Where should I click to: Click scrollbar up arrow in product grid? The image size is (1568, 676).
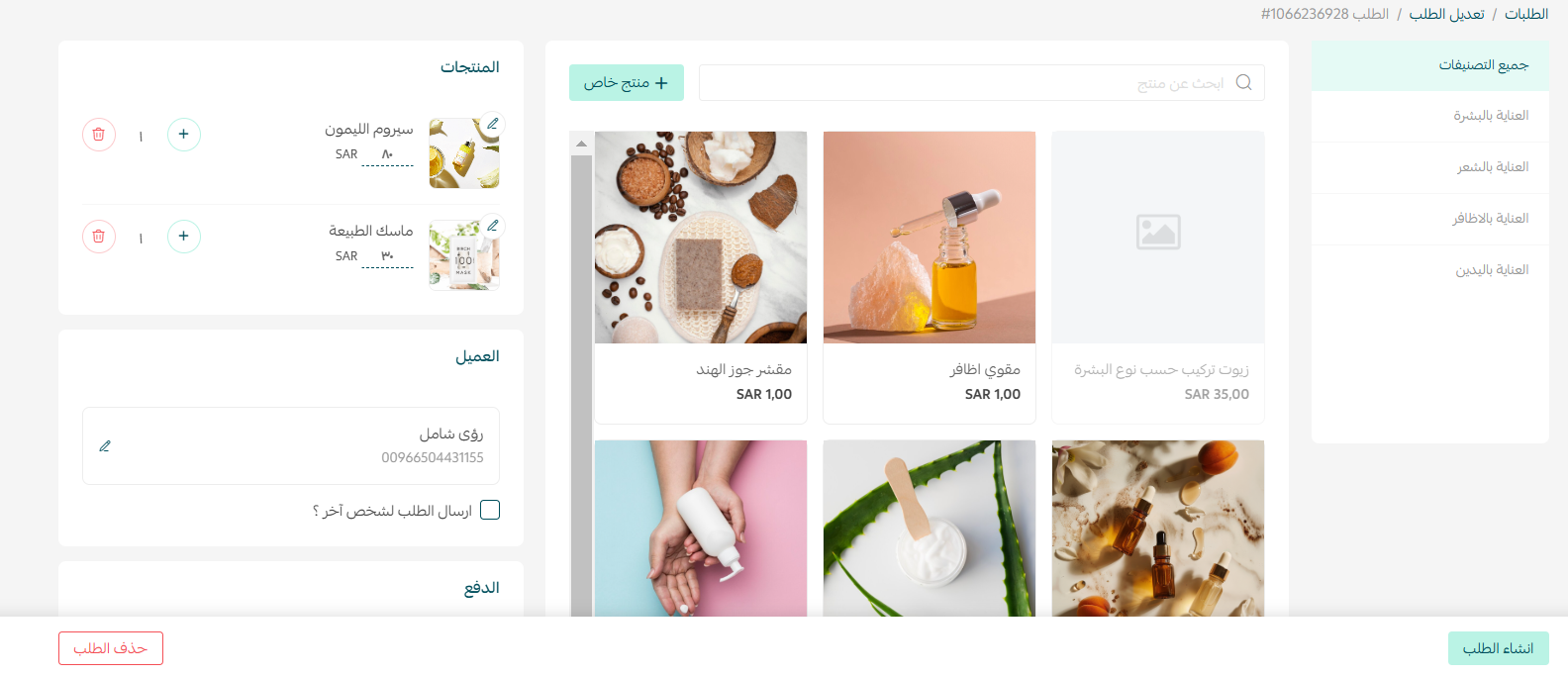tap(582, 144)
